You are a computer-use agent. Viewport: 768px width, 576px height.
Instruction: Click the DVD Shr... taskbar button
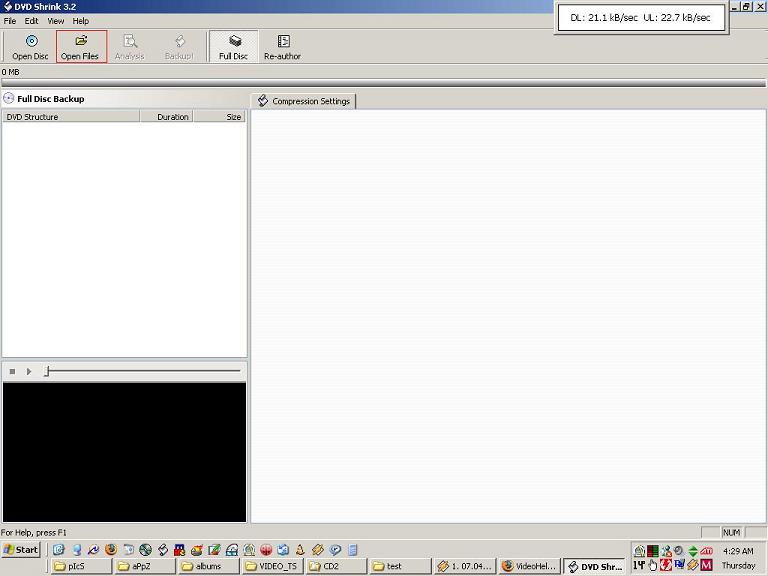coord(594,567)
